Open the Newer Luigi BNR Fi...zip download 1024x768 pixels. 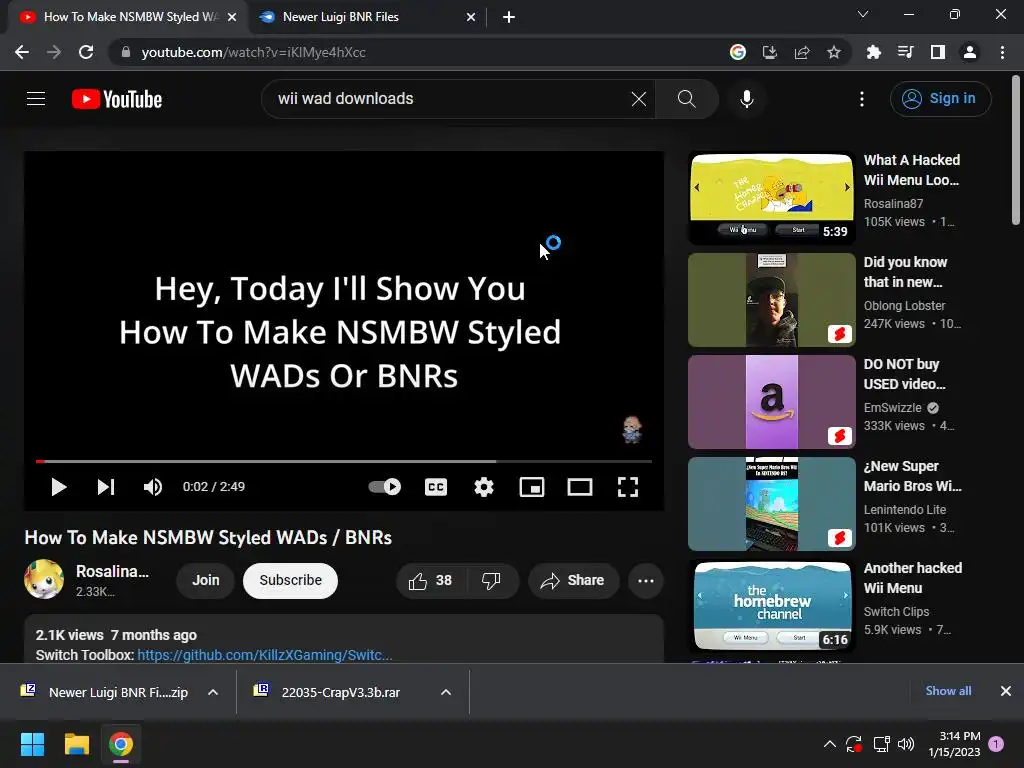point(104,692)
